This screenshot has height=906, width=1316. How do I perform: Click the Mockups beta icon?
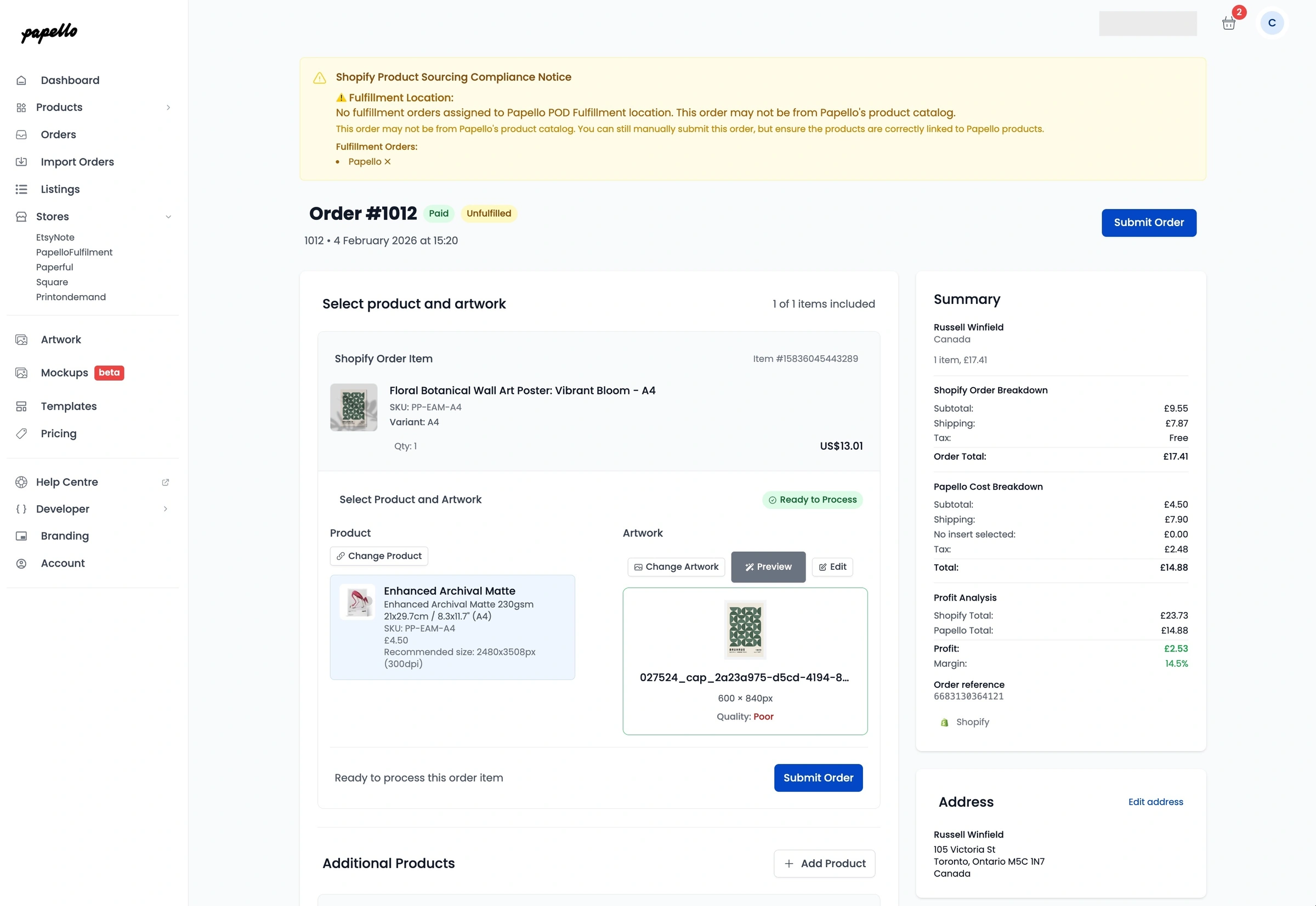tap(21, 372)
